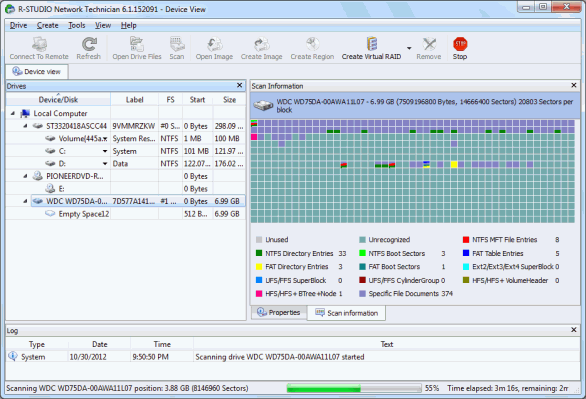Click the Create Image toolbar icon

(x=262, y=44)
